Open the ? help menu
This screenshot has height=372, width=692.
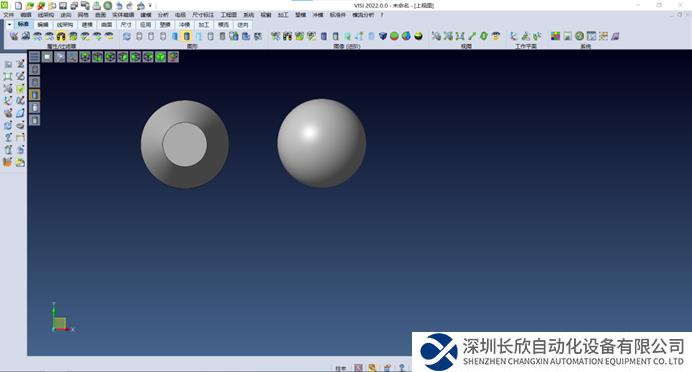pyautogui.click(x=382, y=15)
